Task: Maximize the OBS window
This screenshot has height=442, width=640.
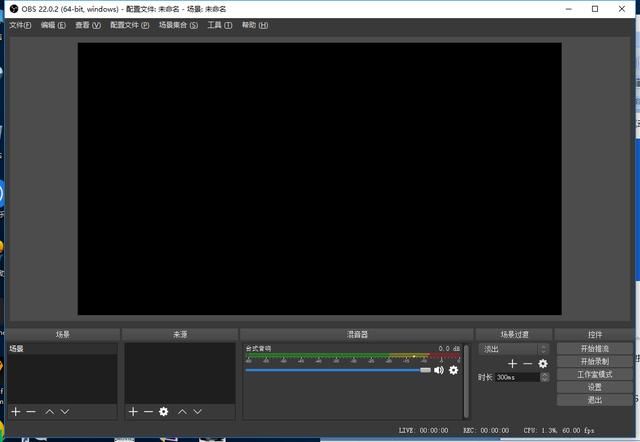Action: pyautogui.click(x=595, y=9)
